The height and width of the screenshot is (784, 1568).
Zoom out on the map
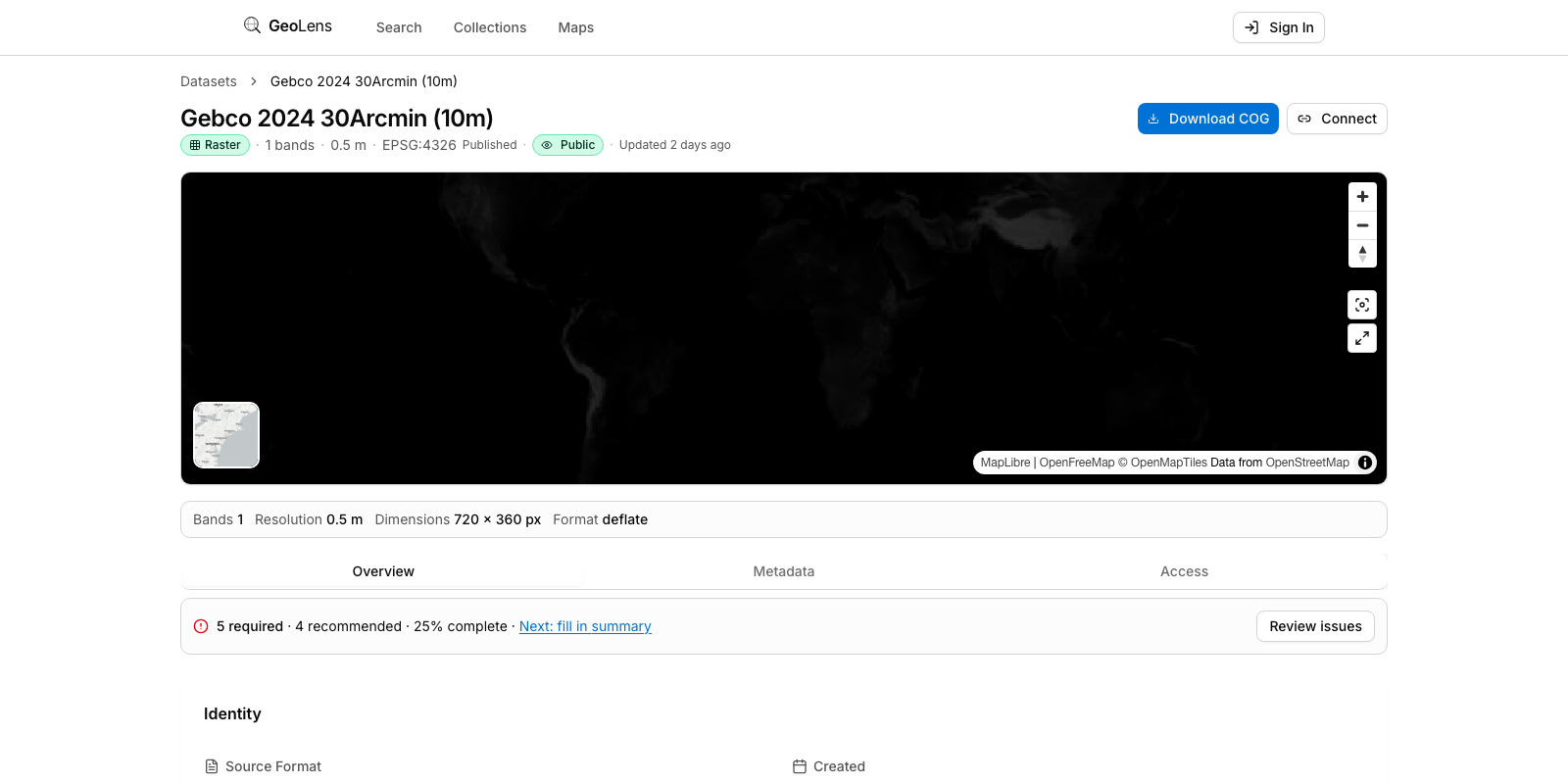[1362, 225]
